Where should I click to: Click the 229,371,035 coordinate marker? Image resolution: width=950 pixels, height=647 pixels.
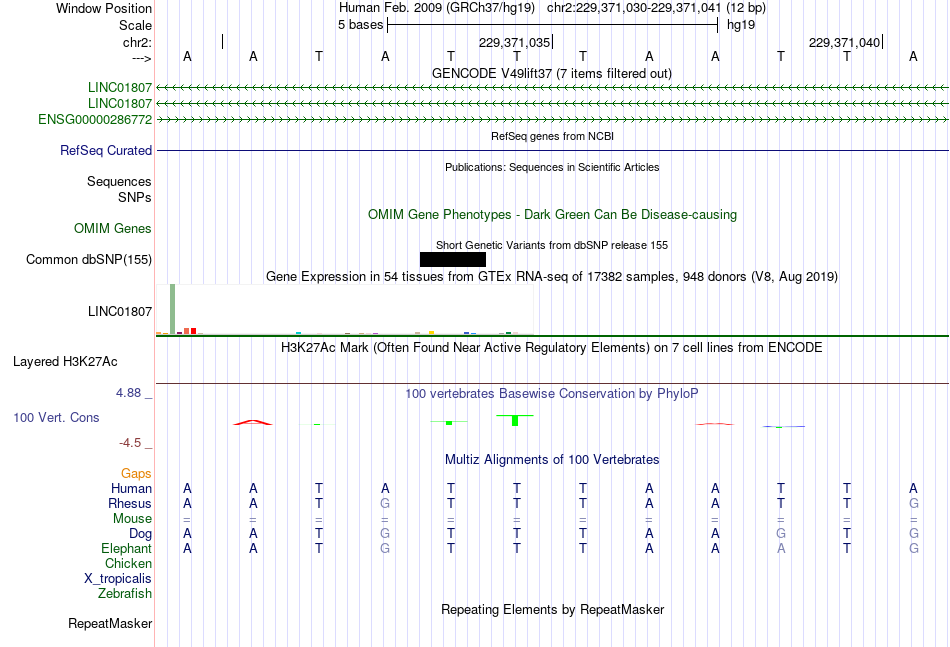514,42
